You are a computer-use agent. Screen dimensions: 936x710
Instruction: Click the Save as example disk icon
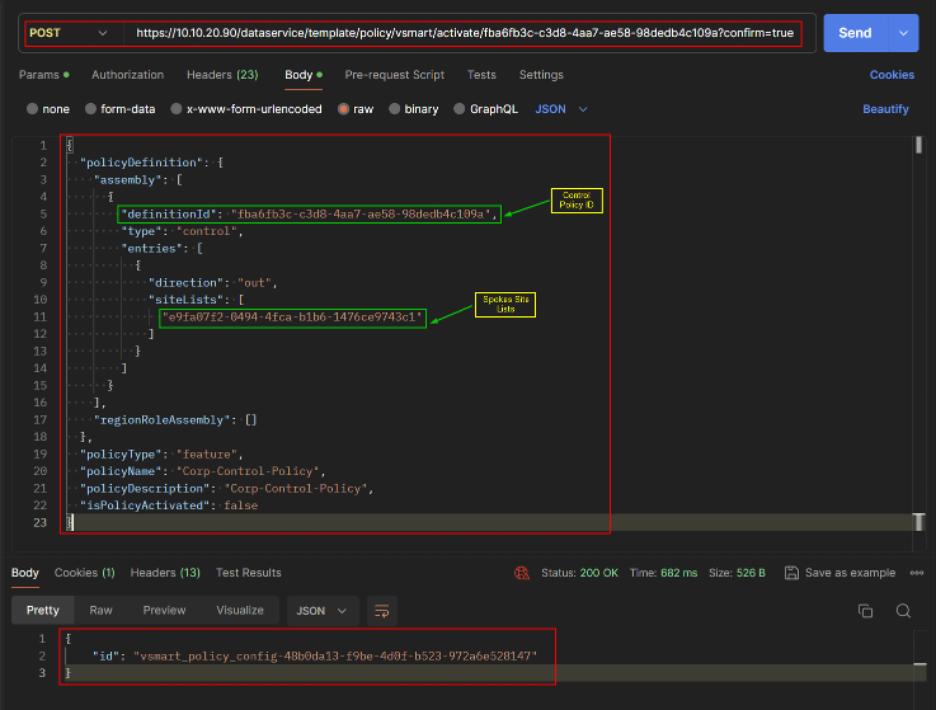point(792,573)
